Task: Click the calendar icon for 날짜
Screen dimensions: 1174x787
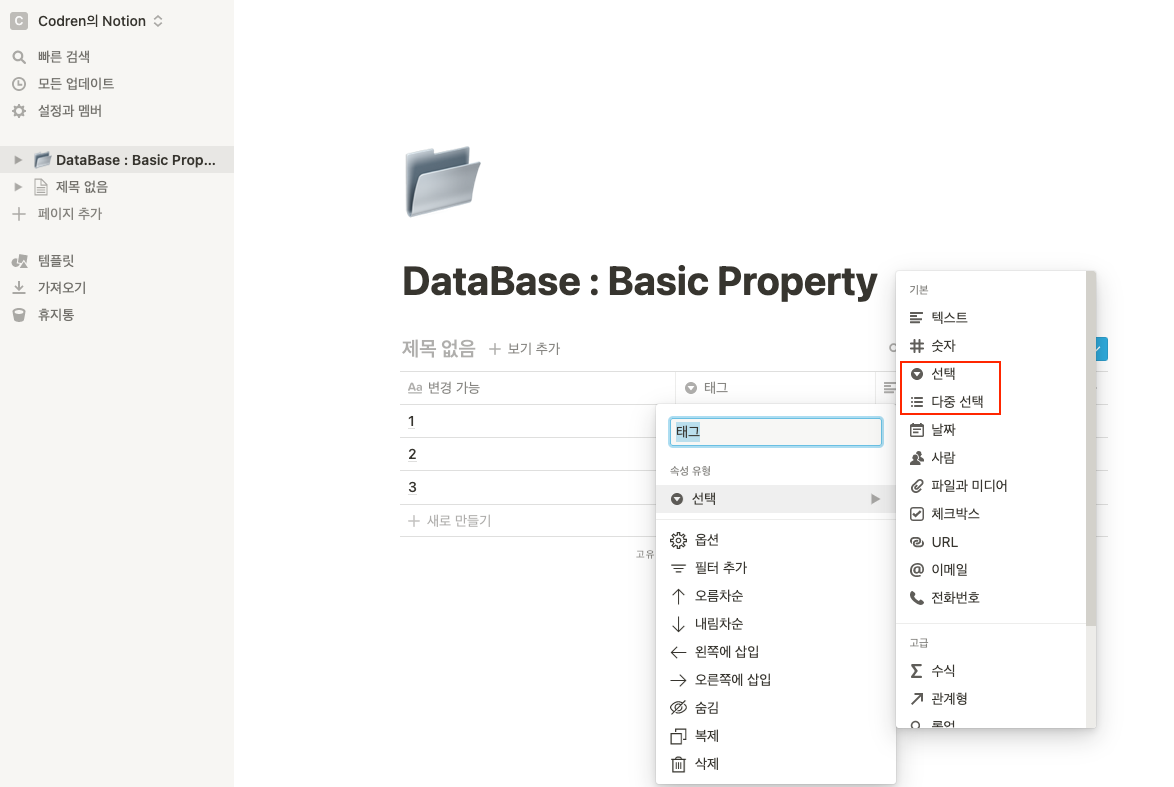Action: [916, 430]
